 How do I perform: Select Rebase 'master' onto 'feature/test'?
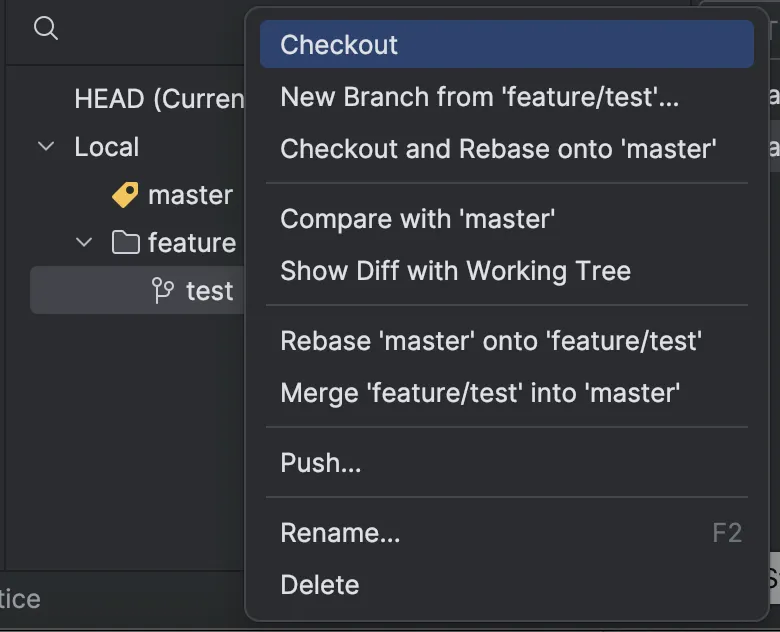(491, 341)
